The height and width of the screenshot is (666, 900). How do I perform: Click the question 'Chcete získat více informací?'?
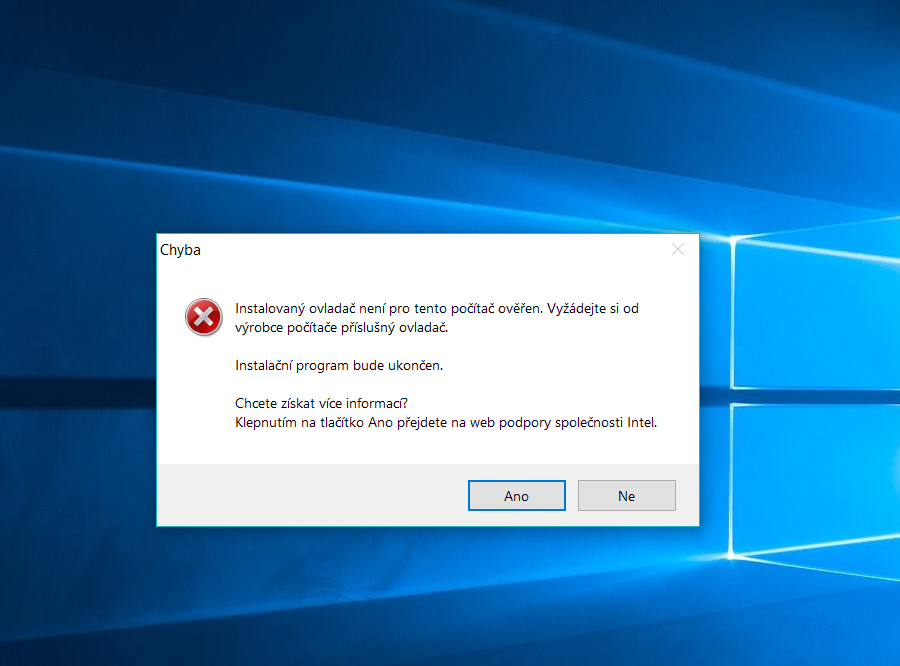click(x=320, y=403)
